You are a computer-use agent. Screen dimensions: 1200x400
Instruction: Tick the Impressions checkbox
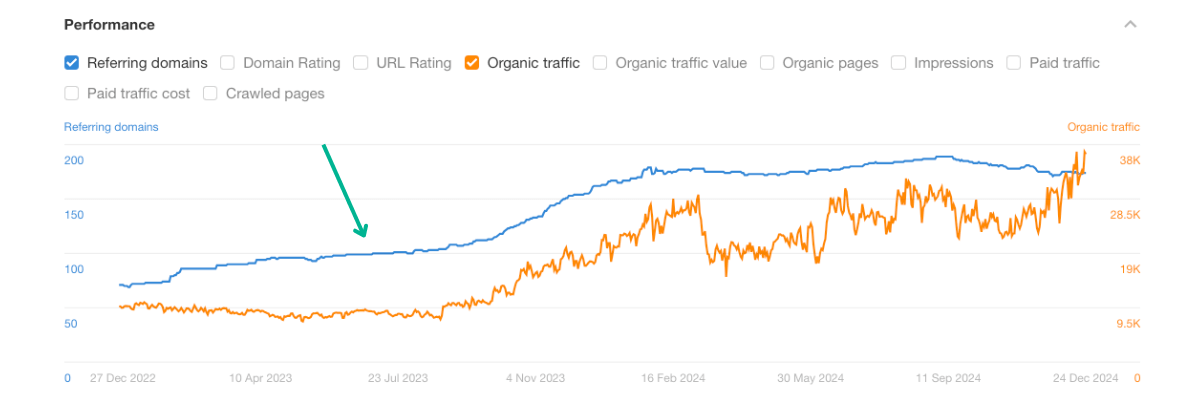point(897,63)
